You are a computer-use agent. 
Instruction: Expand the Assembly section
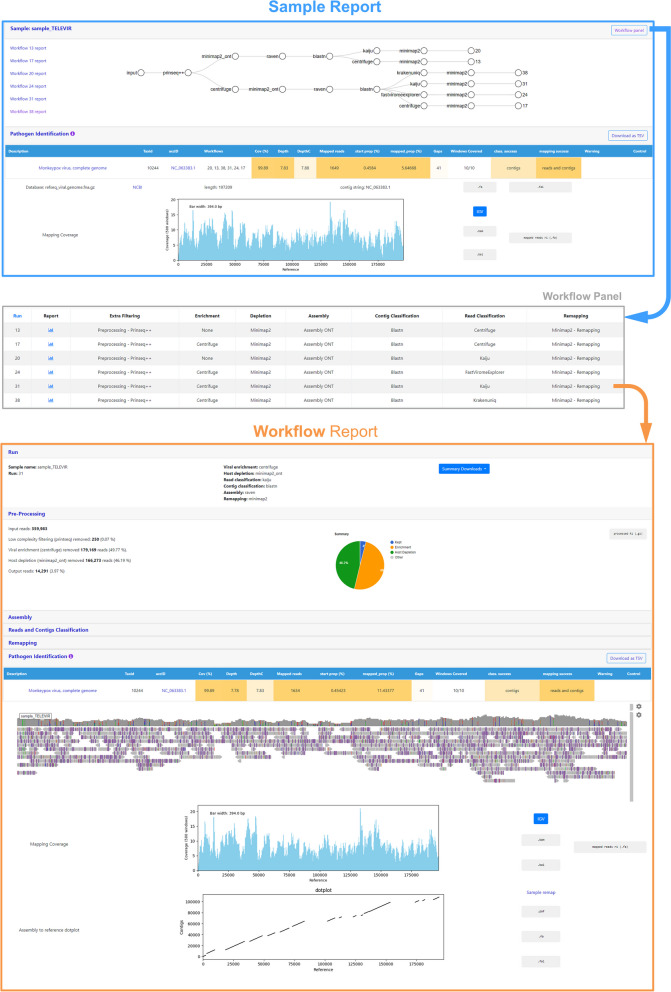point(20,617)
